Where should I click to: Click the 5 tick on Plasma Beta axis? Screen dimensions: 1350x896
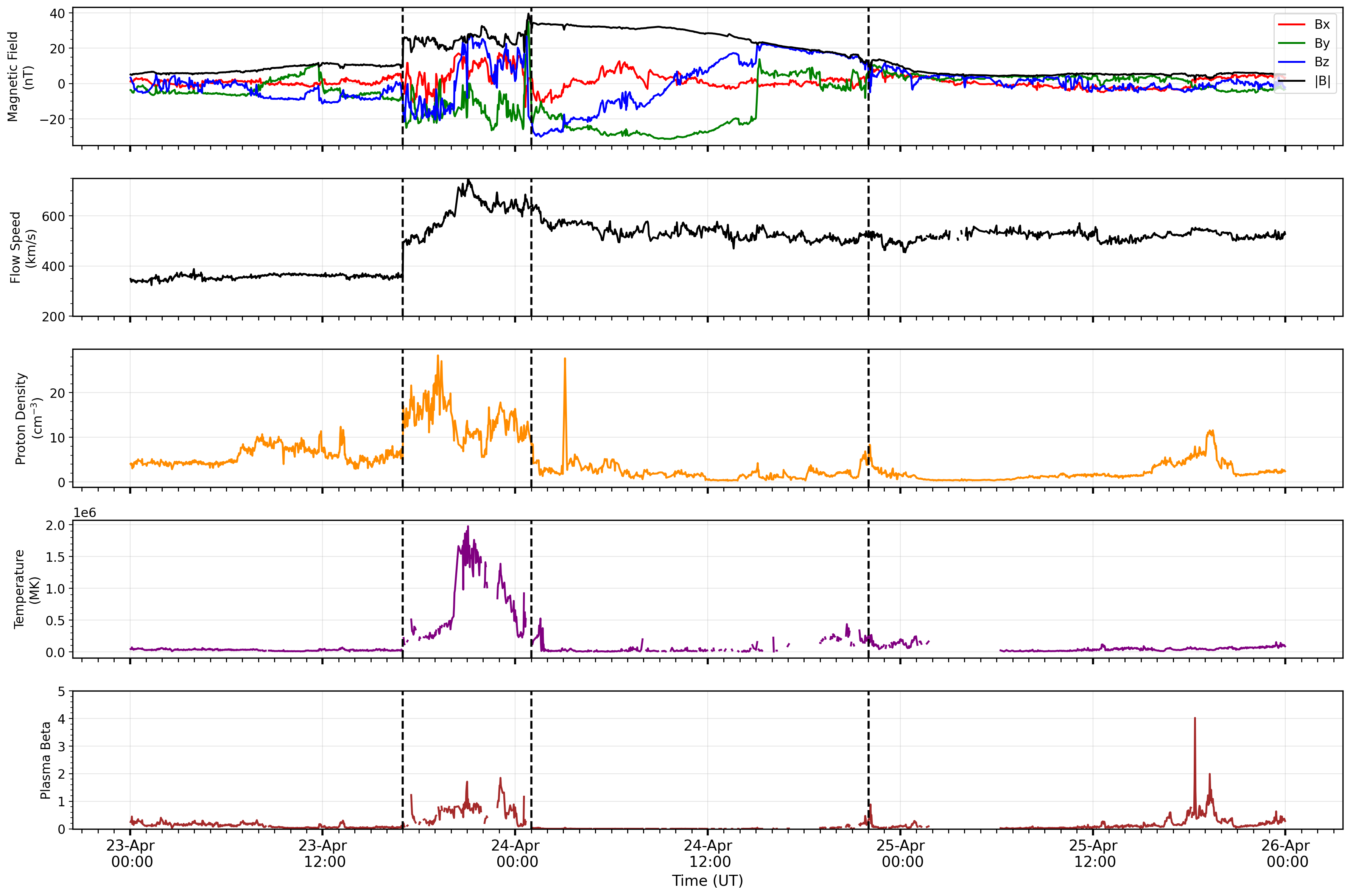tap(62, 692)
